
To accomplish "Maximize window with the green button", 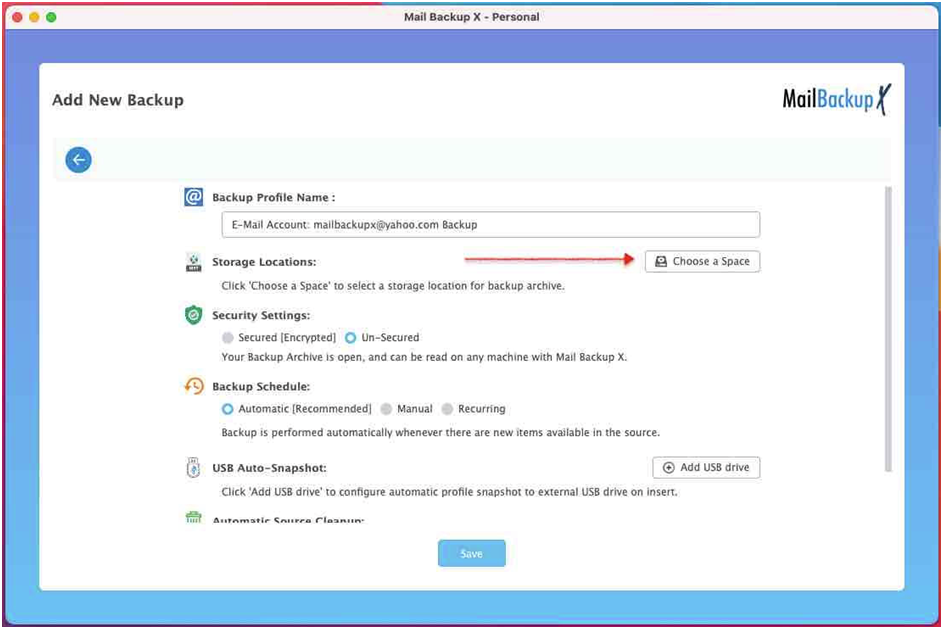I will 51,17.
